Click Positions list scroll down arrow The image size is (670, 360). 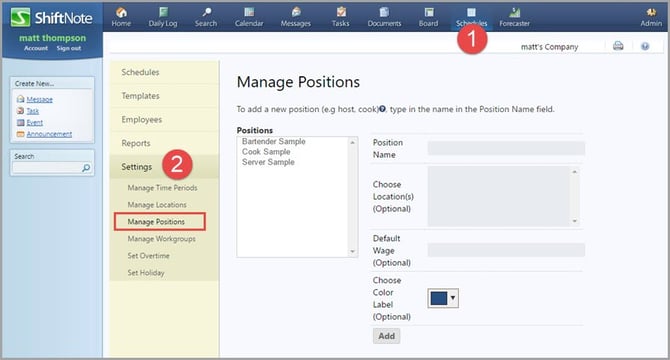click(x=353, y=252)
